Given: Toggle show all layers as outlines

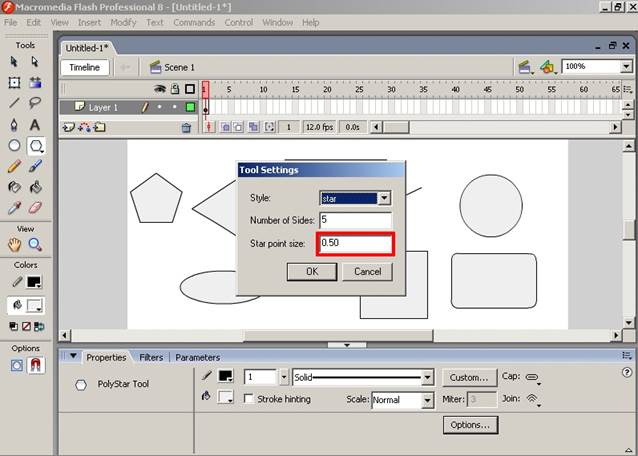Looking at the screenshot, I should pos(190,89).
